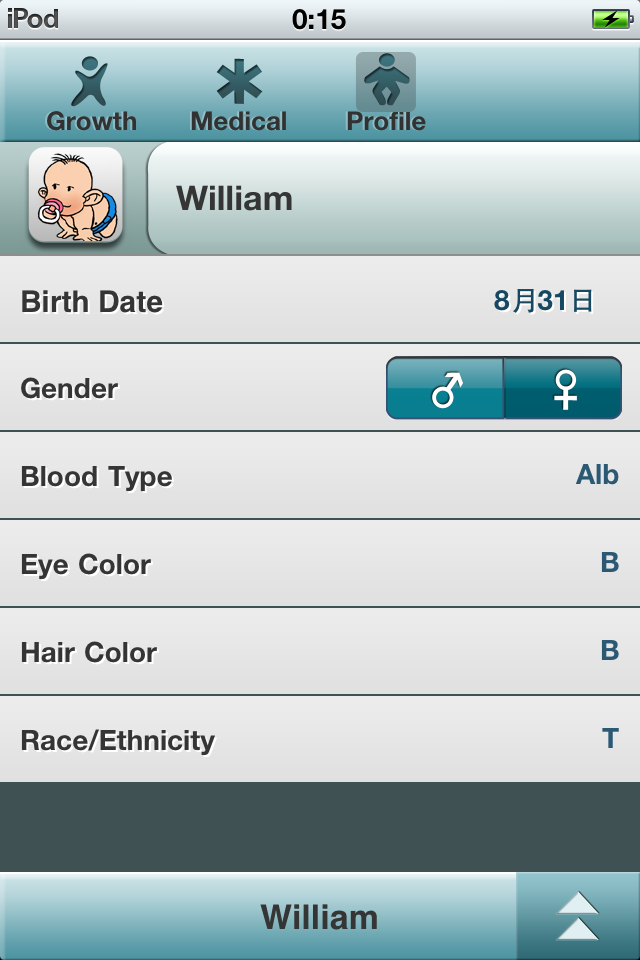Open the Growth section icon
The width and height of the screenshot is (640, 960).
[x=89, y=81]
